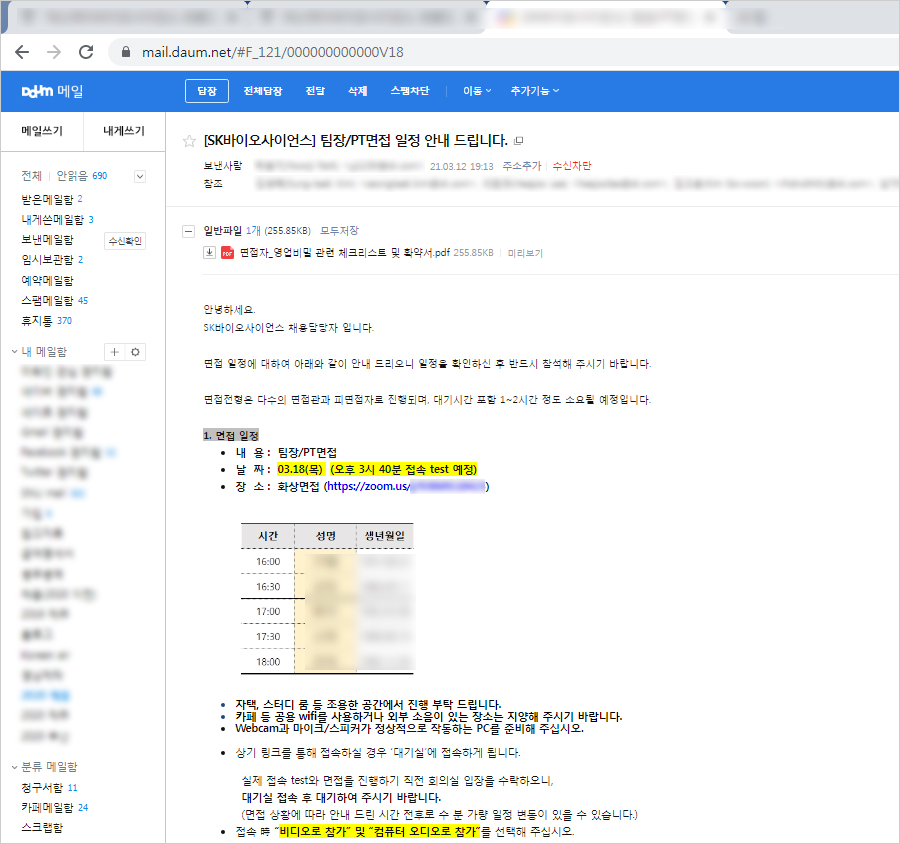This screenshot has height=844, width=900.
Task: Open 내게쓰기 write-to-self tab
Action: coord(124,131)
